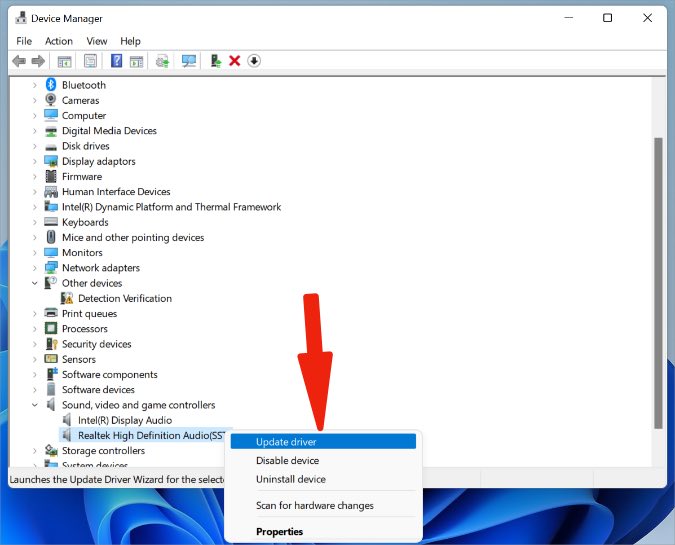Screen dimensions: 675x545
Task: Click Scan for hardware changes monitor icon
Action: 189,61
